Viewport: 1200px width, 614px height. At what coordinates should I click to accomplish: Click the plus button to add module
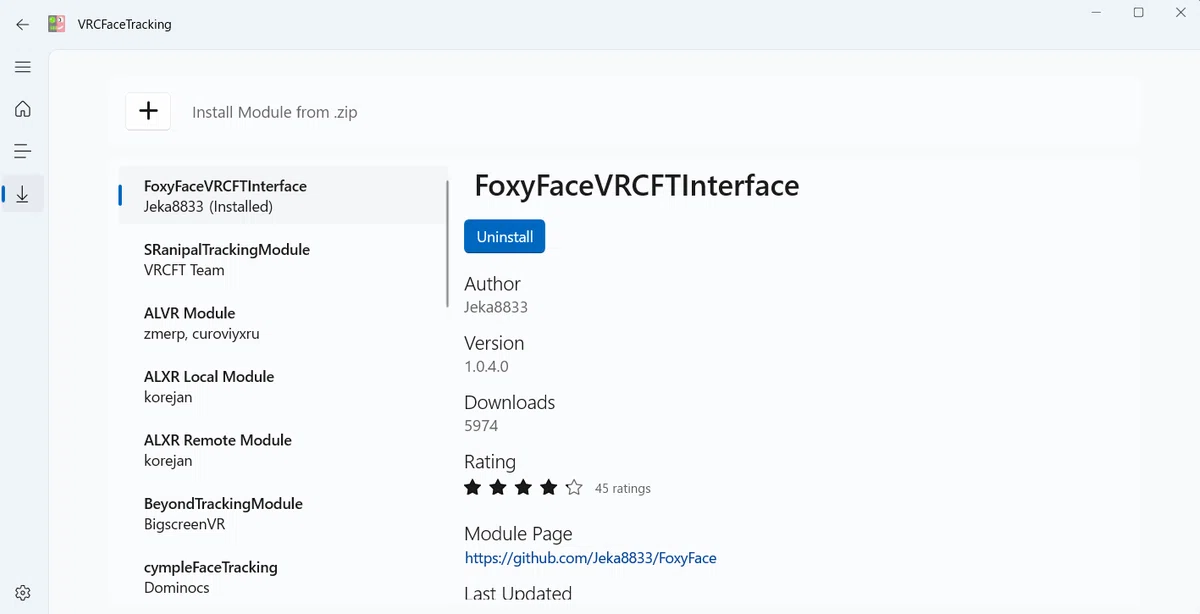click(148, 111)
